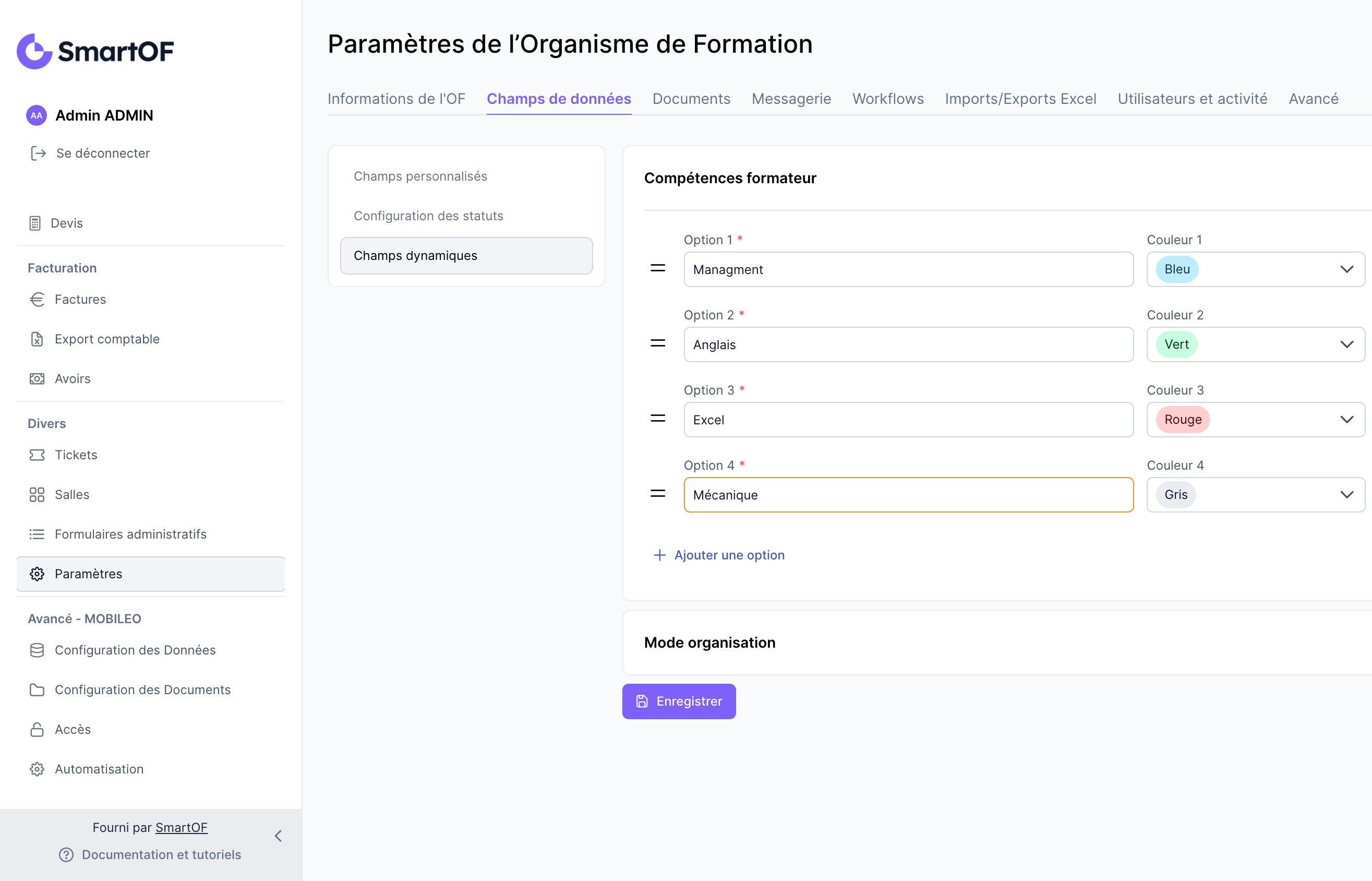Click the Factures euro icon
The height and width of the screenshot is (881, 1372).
pyautogui.click(x=37, y=299)
